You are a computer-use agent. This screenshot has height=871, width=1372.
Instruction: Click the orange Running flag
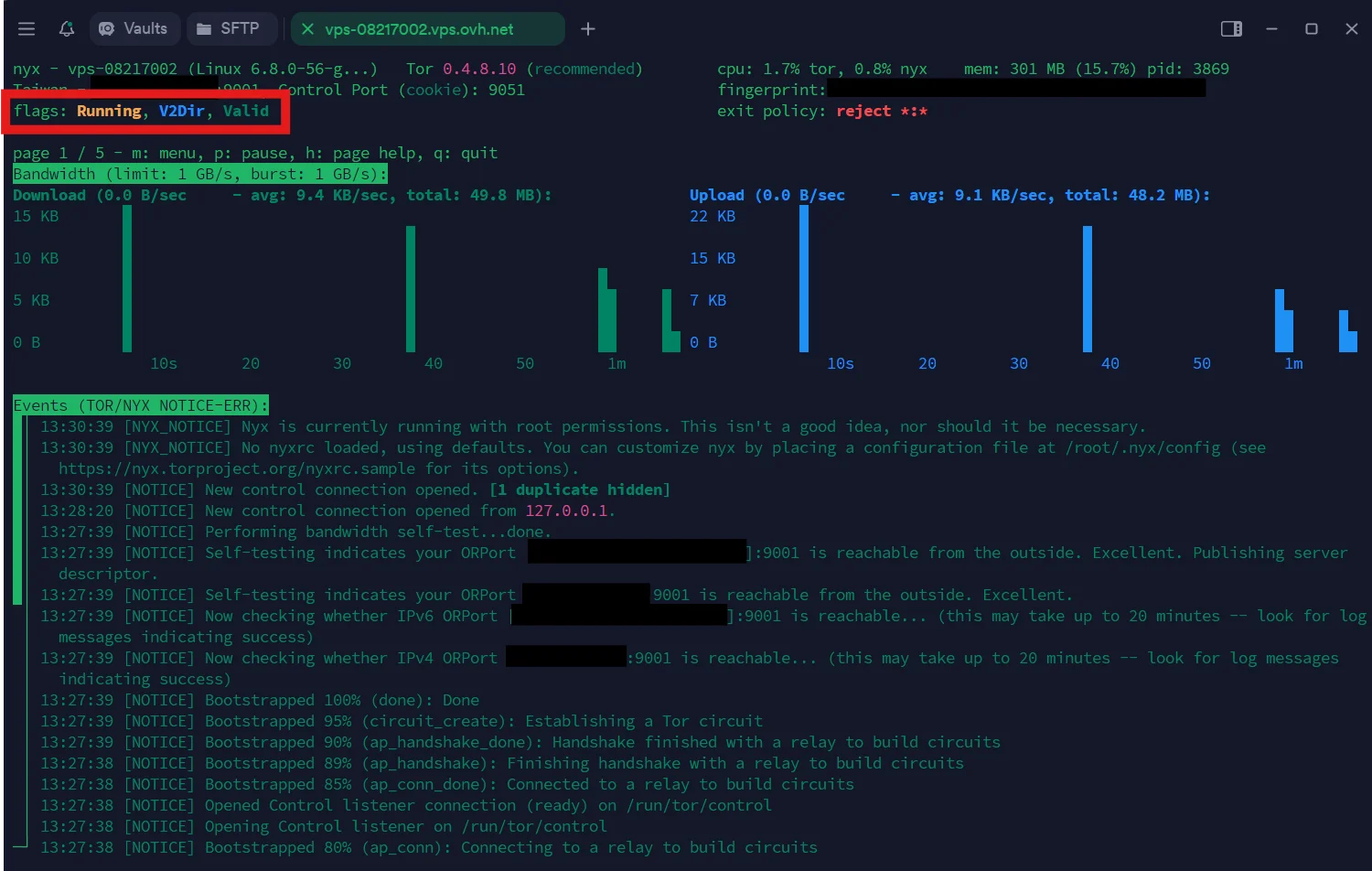click(x=109, y=111)
